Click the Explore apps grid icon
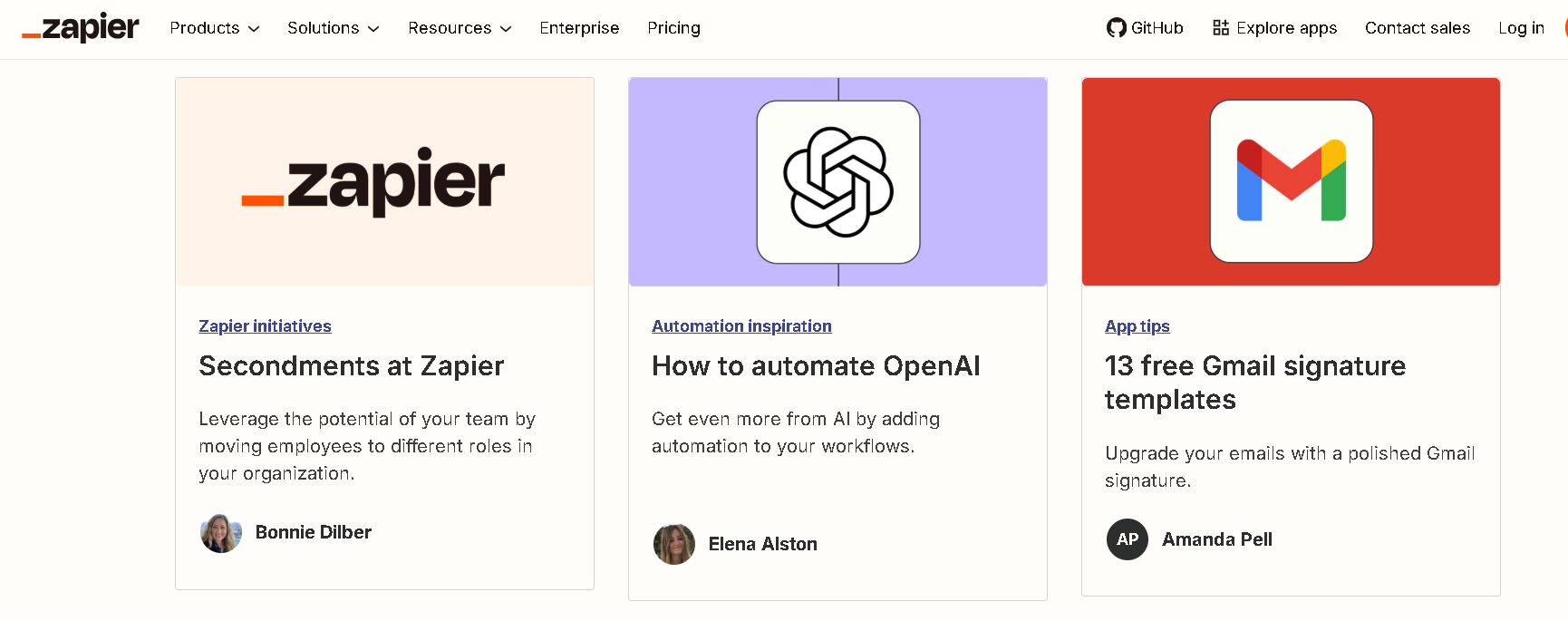The height and width of the screenshot is (621, 1568). [x=1221, y=28]
